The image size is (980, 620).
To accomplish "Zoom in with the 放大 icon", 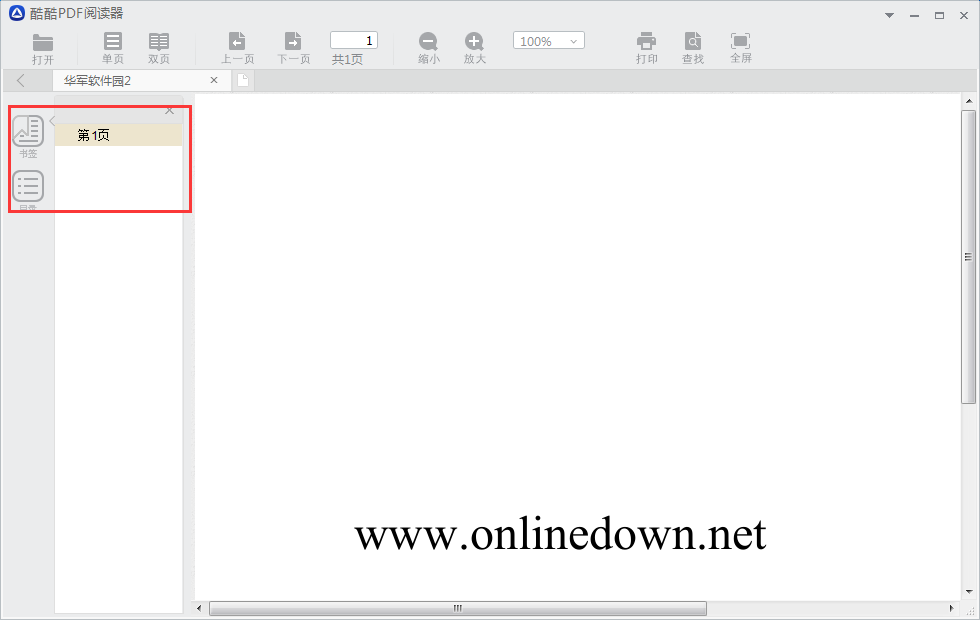I will pyautogui.click(x=474, y=48).
